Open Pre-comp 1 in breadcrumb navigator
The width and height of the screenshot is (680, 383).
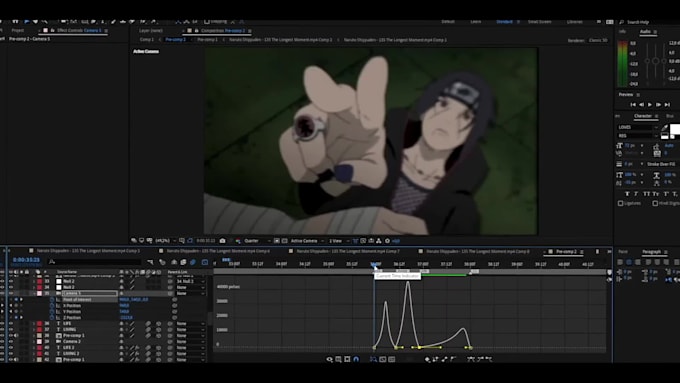[x=207, y=39]
